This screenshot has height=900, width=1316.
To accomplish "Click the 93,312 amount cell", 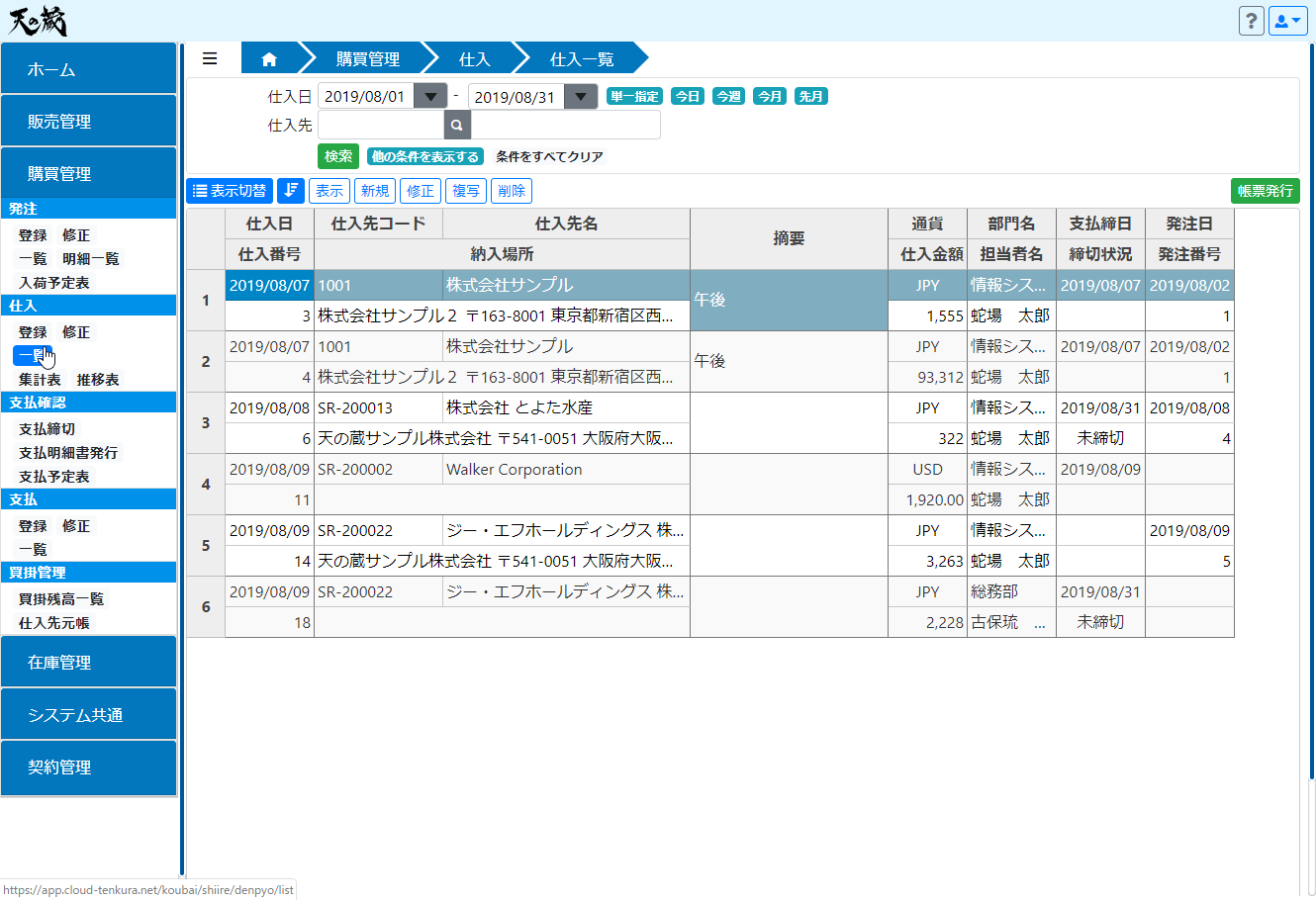I will click(928, 377).
